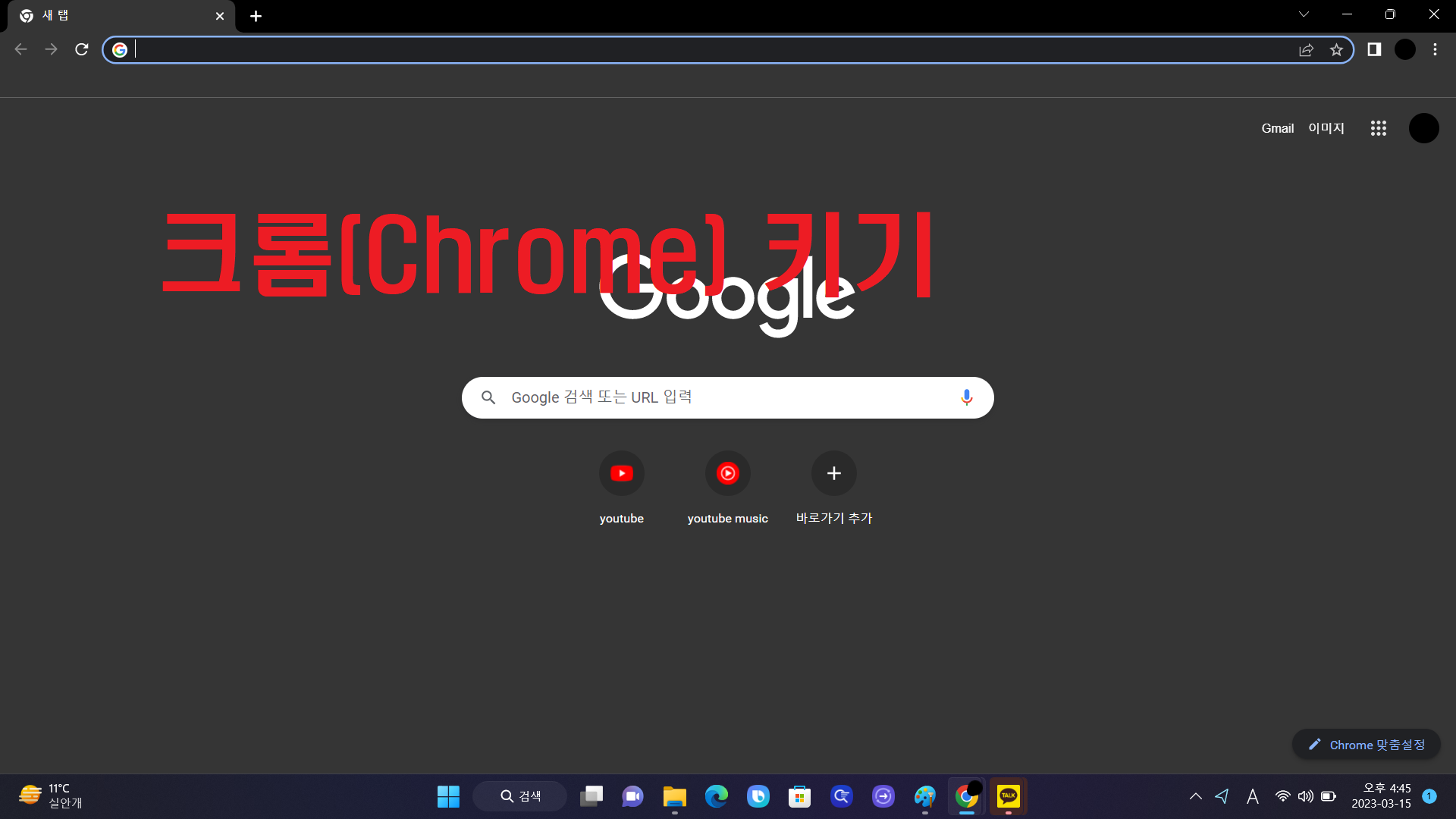The height and width of the screenshot is (819, 1456).
Task: Open the weather widget showing 11°C
Action: tap(51, 795)
